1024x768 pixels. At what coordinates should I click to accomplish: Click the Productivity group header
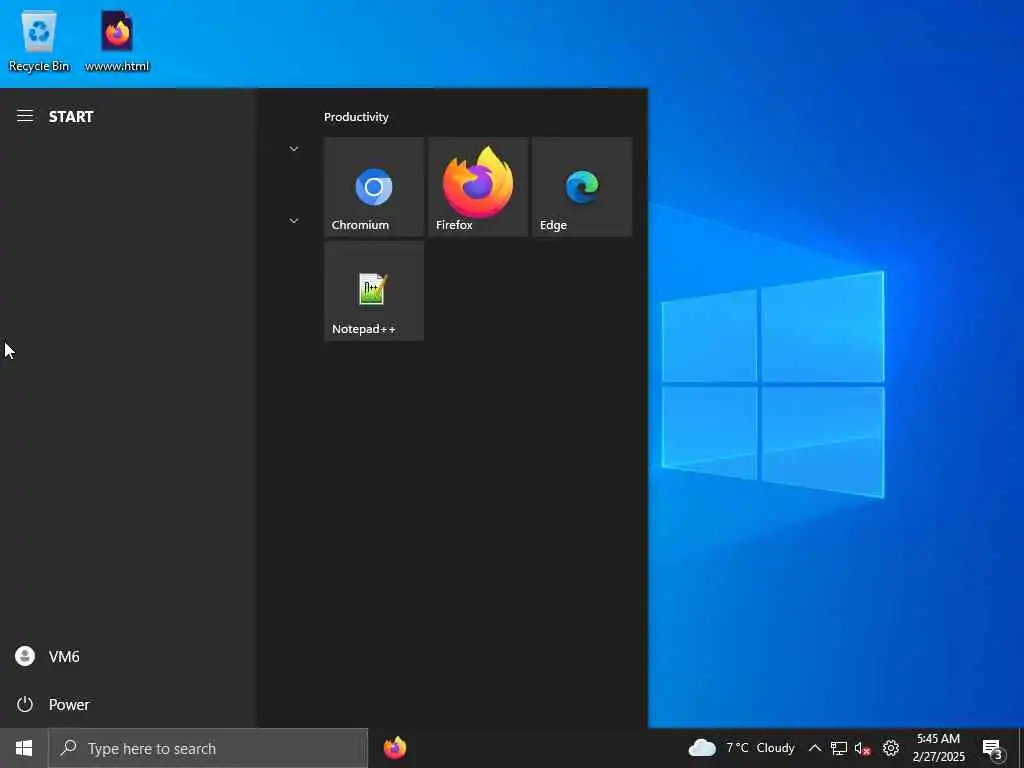(x=356, y=117)
